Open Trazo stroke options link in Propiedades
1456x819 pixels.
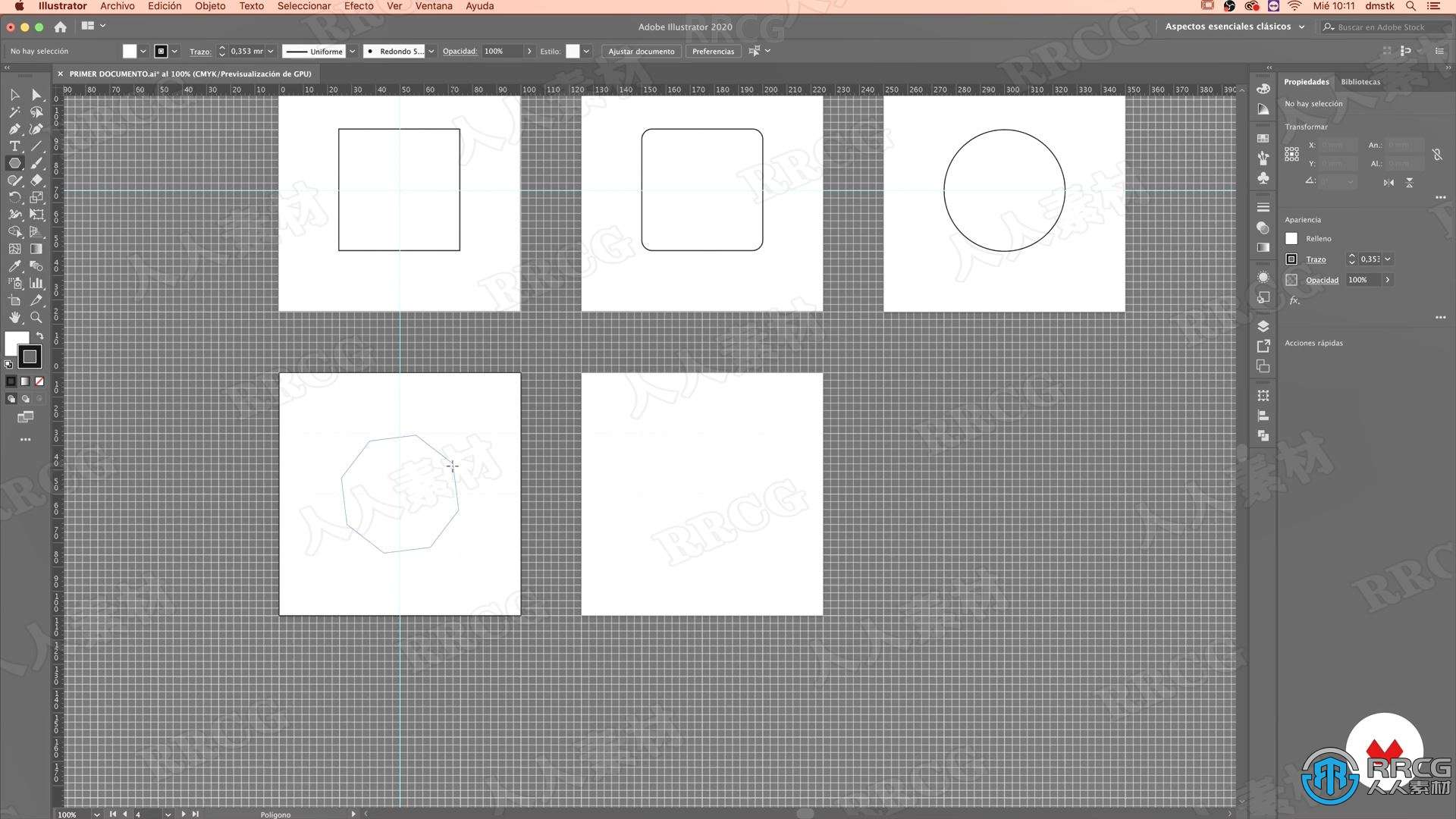coord(1316,259)
